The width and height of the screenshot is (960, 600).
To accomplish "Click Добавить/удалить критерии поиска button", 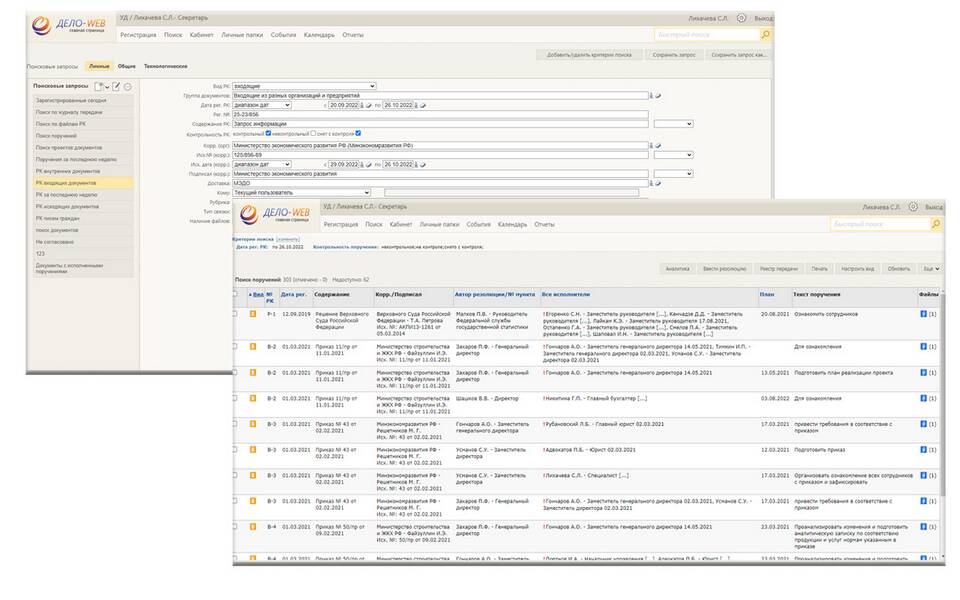I will [589, 55].
